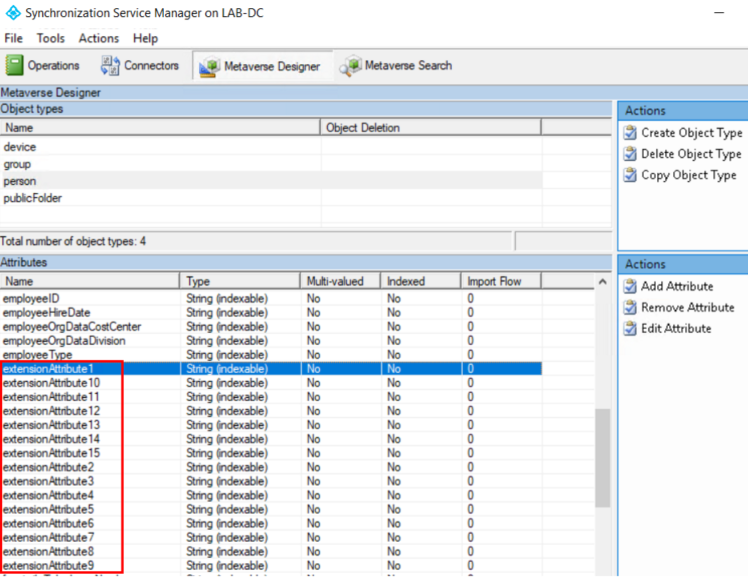Click the Create Object Type icon
The height and width of the screenshot is (577, 748).
[x=630, y=133]
